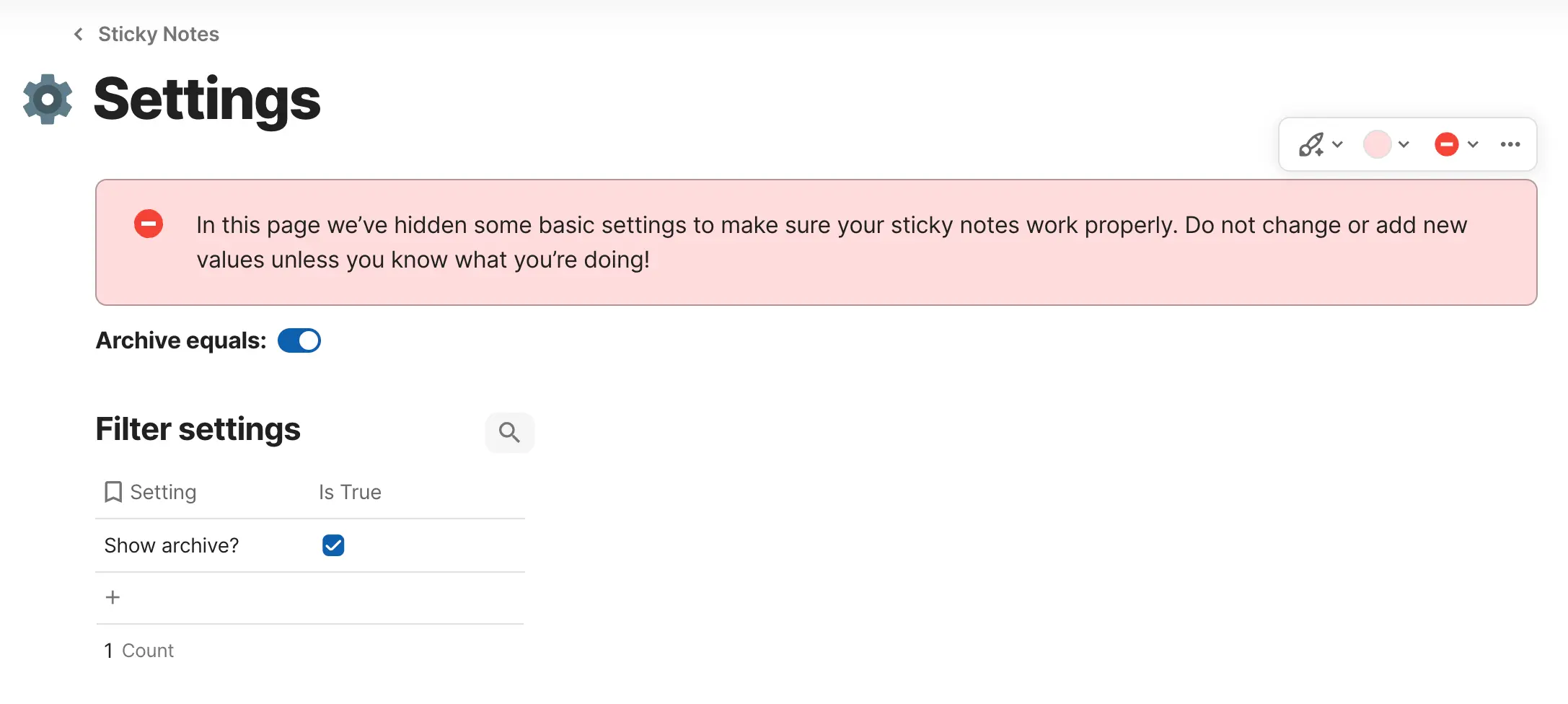The width and height of the screenshot is (1568, 704).
Task: Click the search magnifier in Filter settings
Action: (x=509, y=432)
